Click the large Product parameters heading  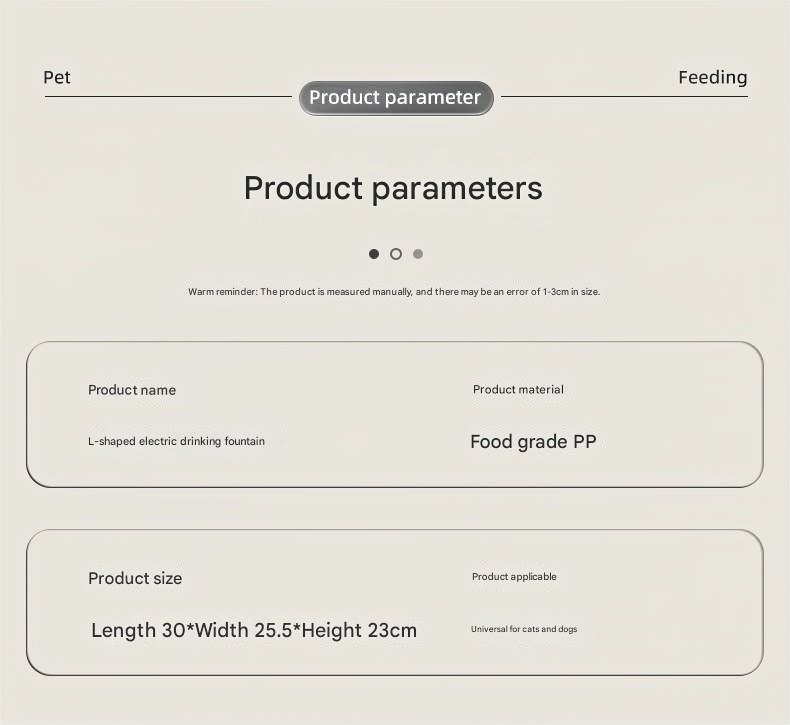tap(393, 188)
